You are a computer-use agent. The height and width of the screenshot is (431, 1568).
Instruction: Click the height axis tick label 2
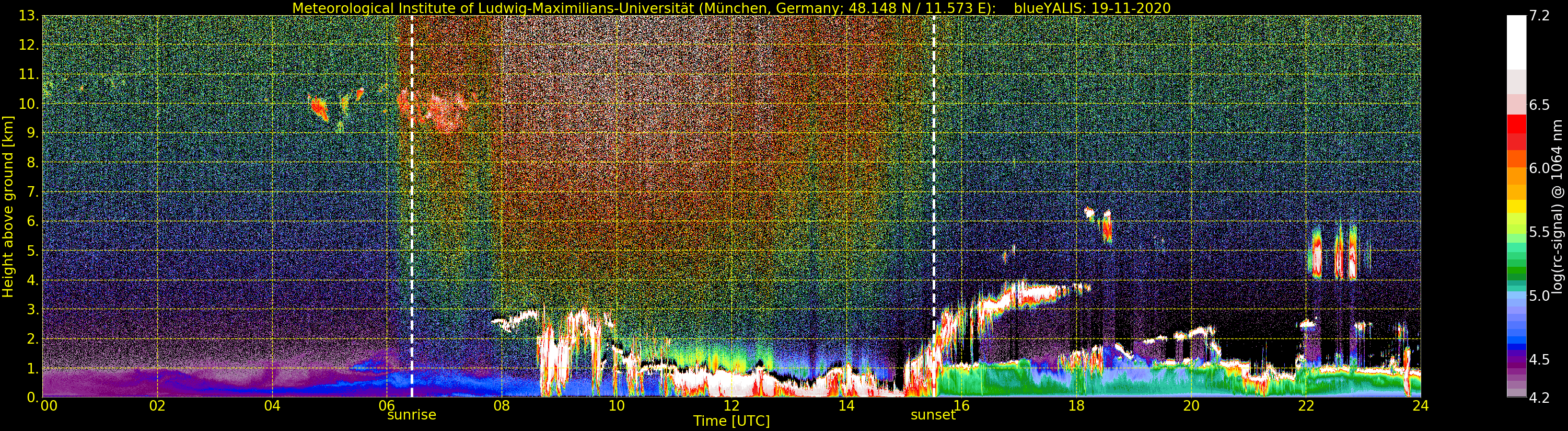tap(33, 339)
